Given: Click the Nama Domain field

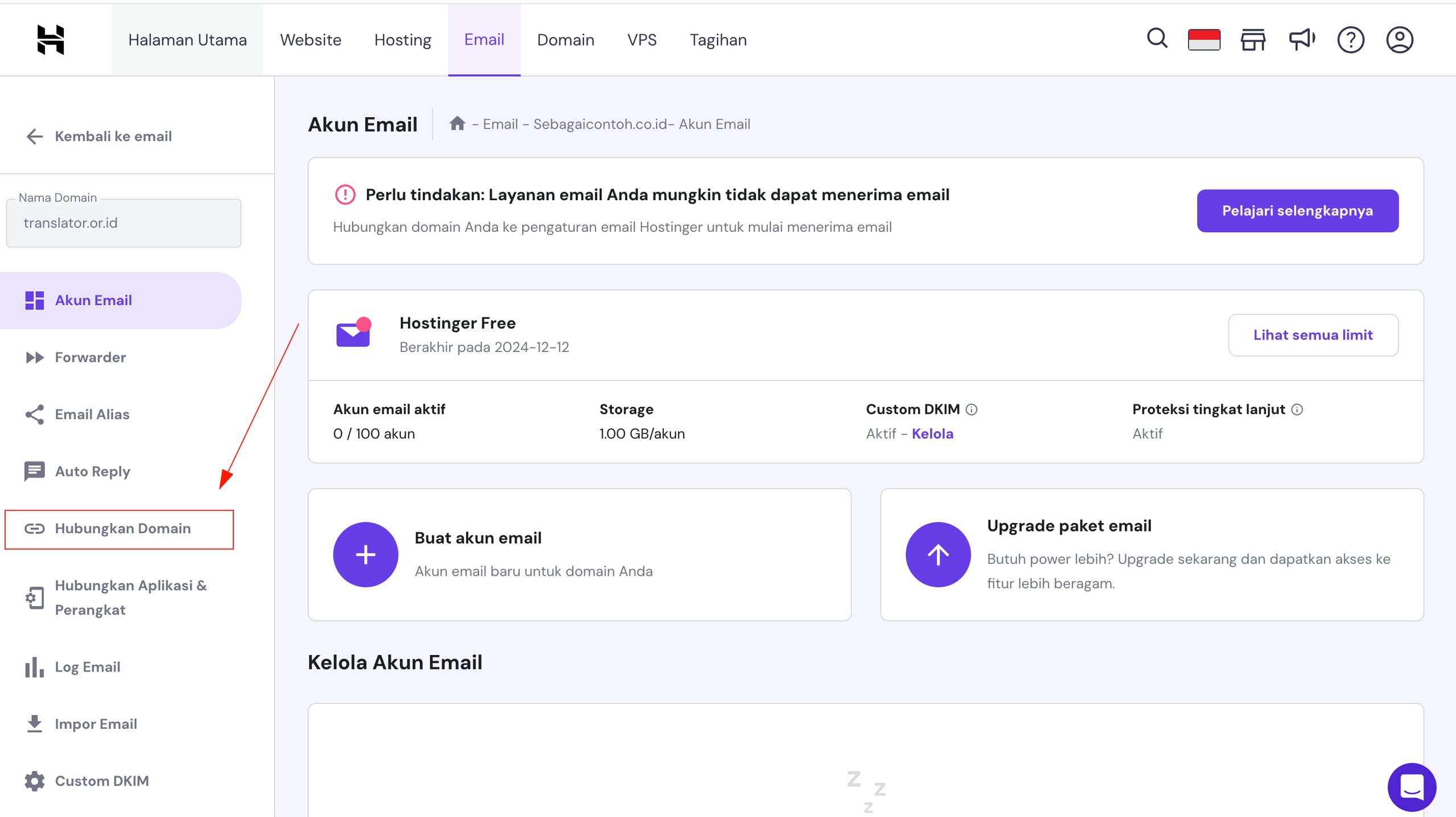Looking at the screenshot, I should click(x=123, y=223).
